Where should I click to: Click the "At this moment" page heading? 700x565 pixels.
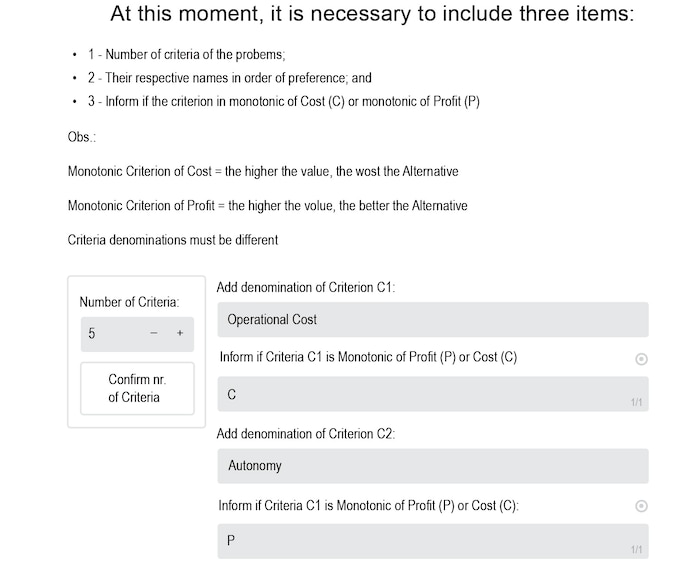372,15
